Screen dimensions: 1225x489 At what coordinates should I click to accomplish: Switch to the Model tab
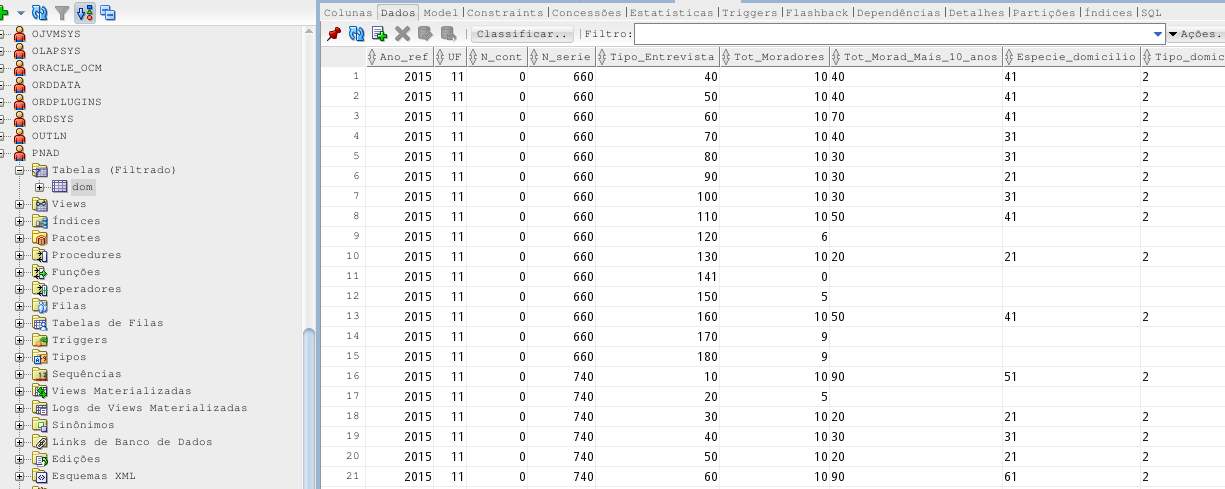[x=442, y=13]
